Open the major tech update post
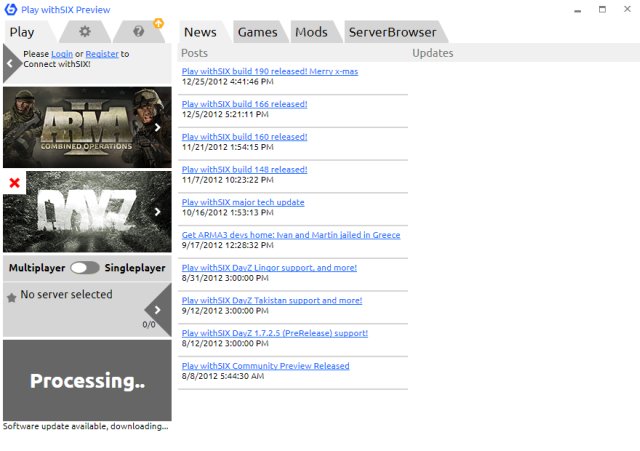Image resolution: width=640 pixels, height=451 pixels. click(243, 202)
